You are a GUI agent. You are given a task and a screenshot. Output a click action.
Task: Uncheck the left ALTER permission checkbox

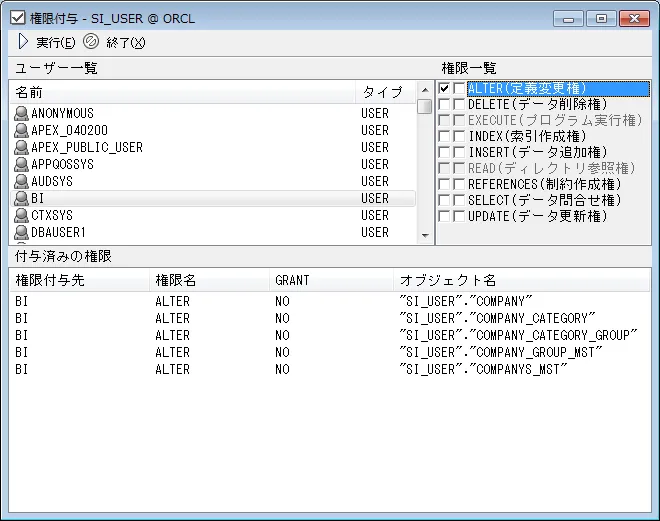coord(444,89)
